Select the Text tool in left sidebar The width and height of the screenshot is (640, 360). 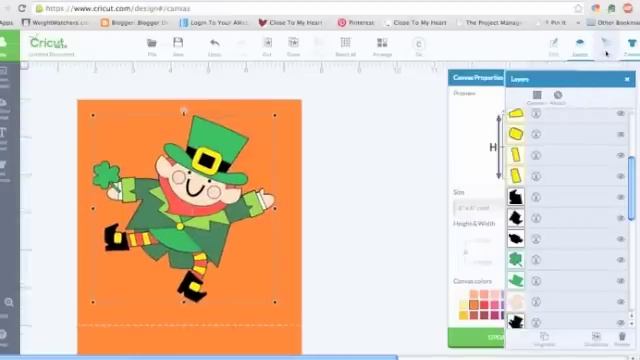(3, 132)
